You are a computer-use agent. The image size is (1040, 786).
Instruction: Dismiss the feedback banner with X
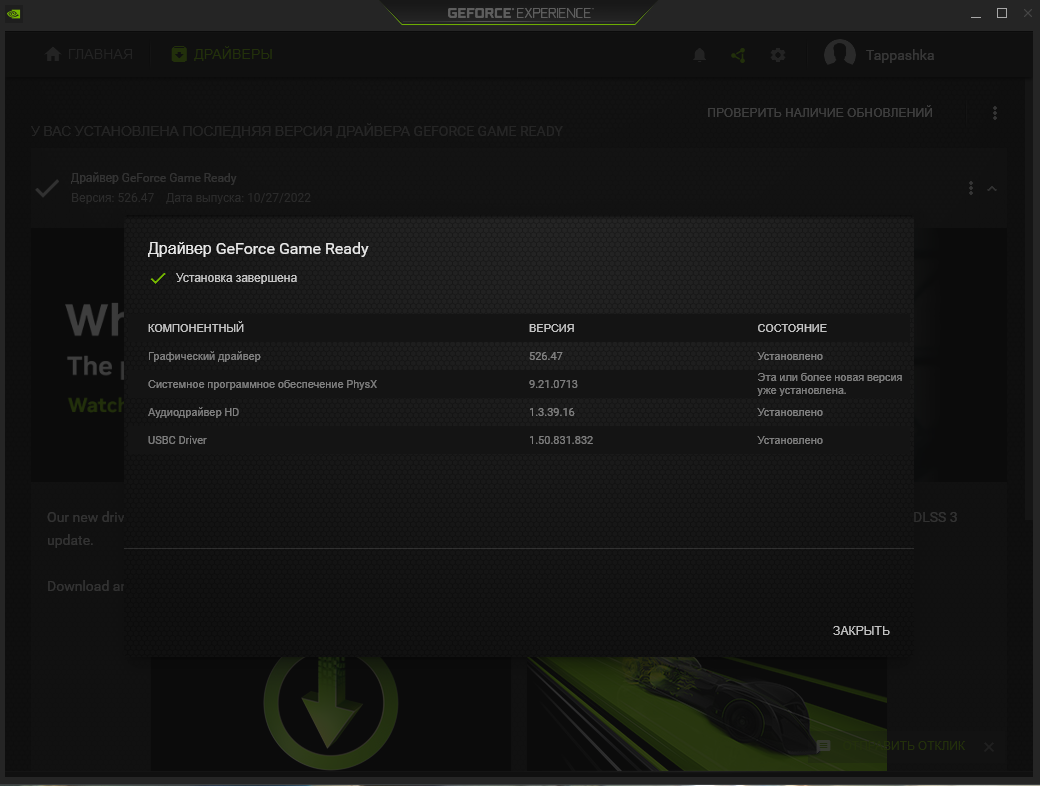click(988, 747)
